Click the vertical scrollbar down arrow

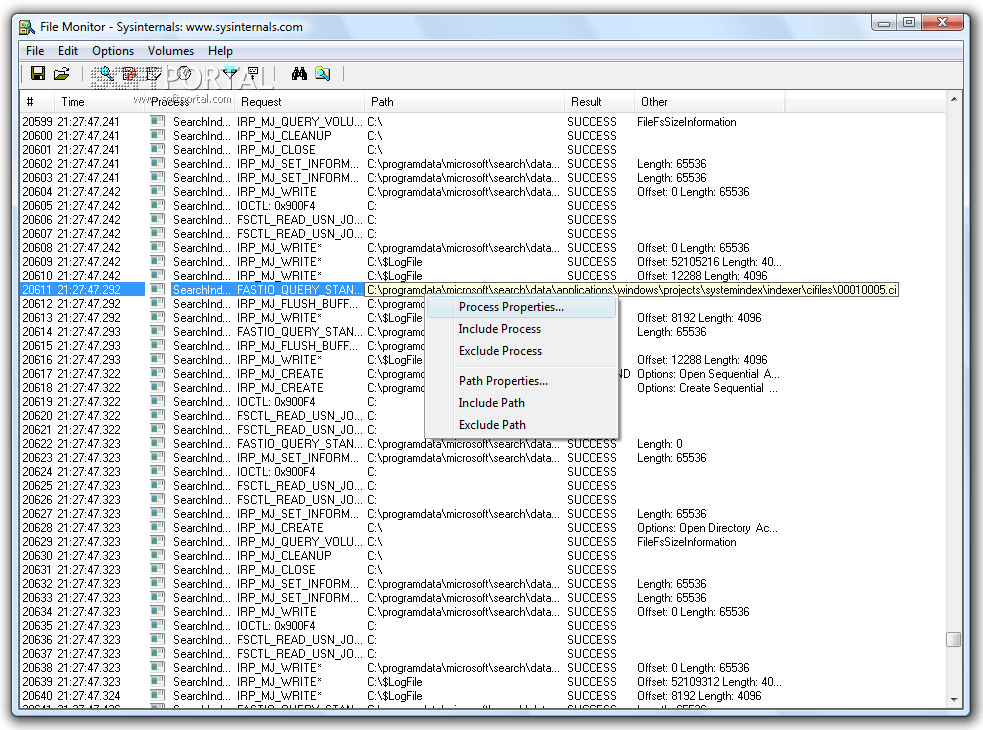point(954,699)
